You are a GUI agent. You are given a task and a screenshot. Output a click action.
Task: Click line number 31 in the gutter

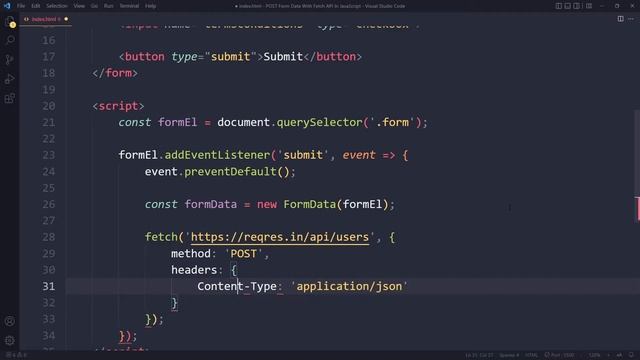49,287
